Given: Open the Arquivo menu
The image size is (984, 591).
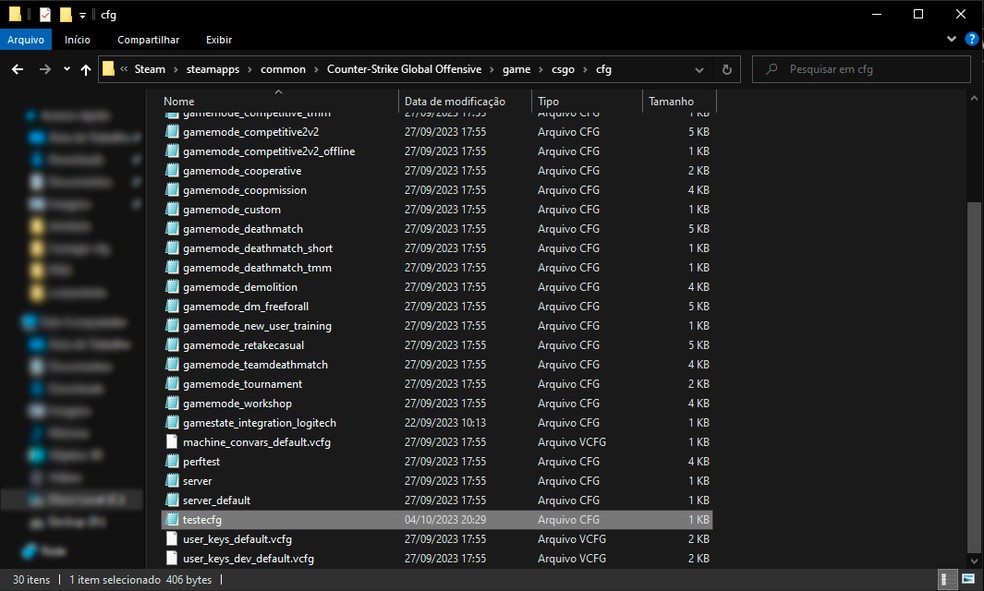Looking at the screenshot, I should [x=26, y=40].
